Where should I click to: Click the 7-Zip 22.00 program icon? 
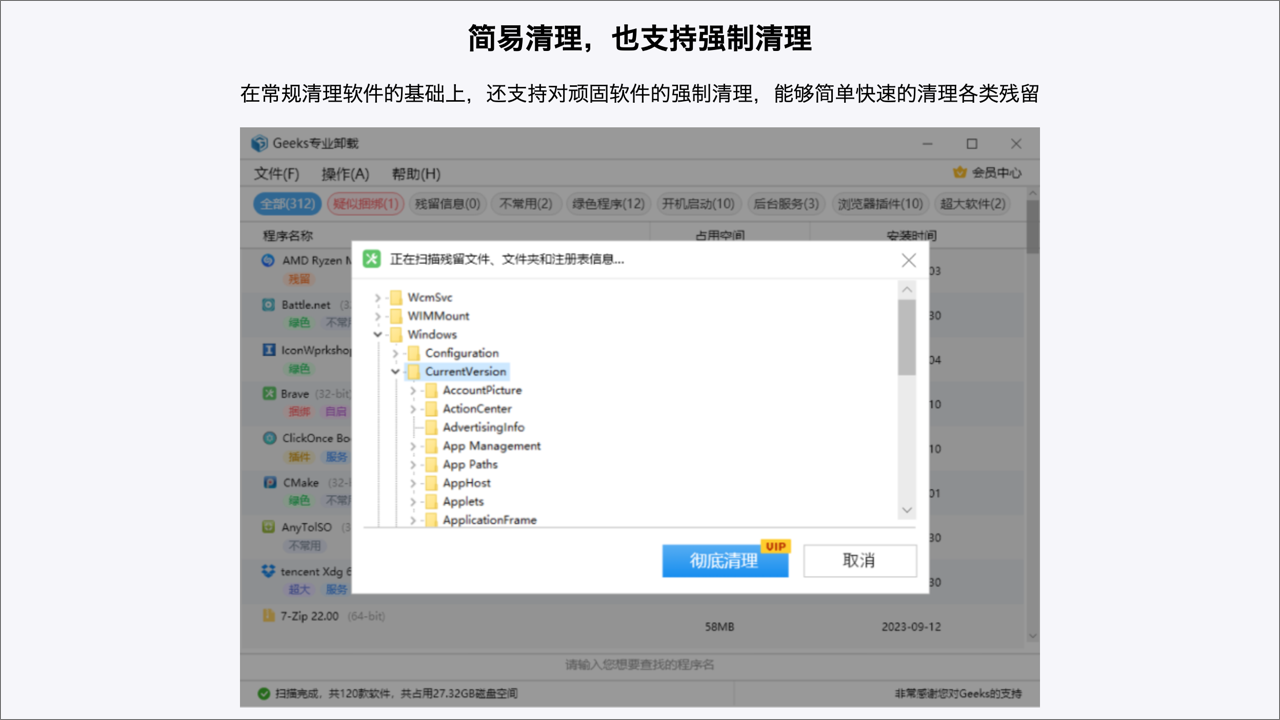point(268,616)
